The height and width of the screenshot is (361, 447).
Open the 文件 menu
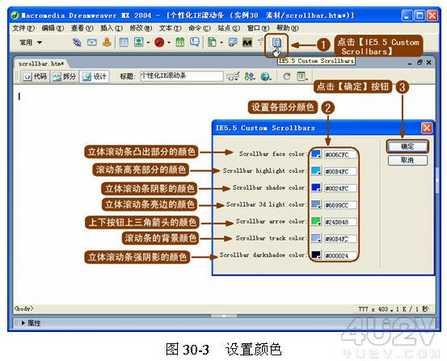(x=23, y=28)
